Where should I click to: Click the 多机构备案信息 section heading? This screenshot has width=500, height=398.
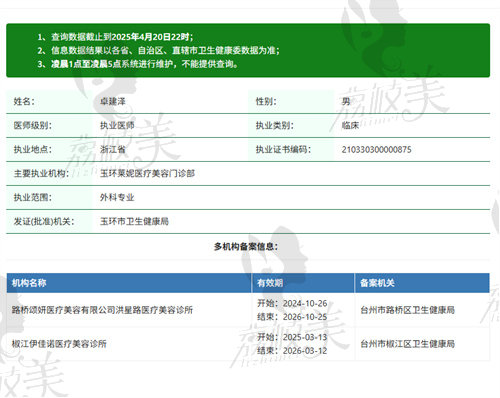pyautogui.click(x=246, y=247)
